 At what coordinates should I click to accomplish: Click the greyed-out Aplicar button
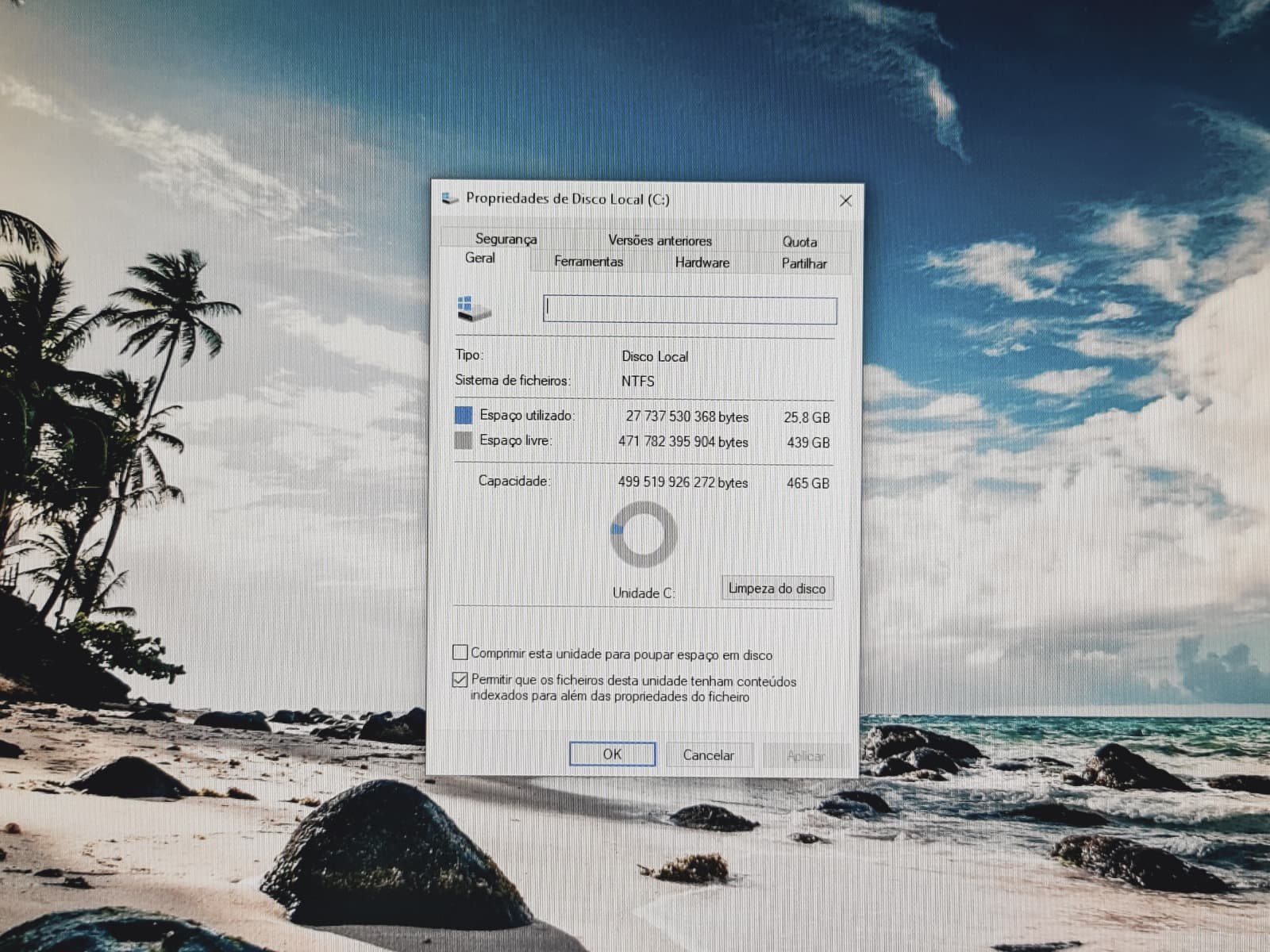point(806,756)
